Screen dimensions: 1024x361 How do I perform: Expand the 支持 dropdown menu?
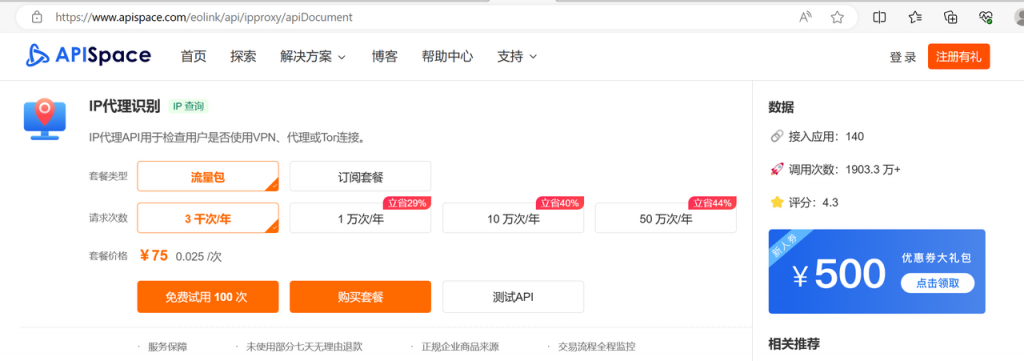click(517, 57)
